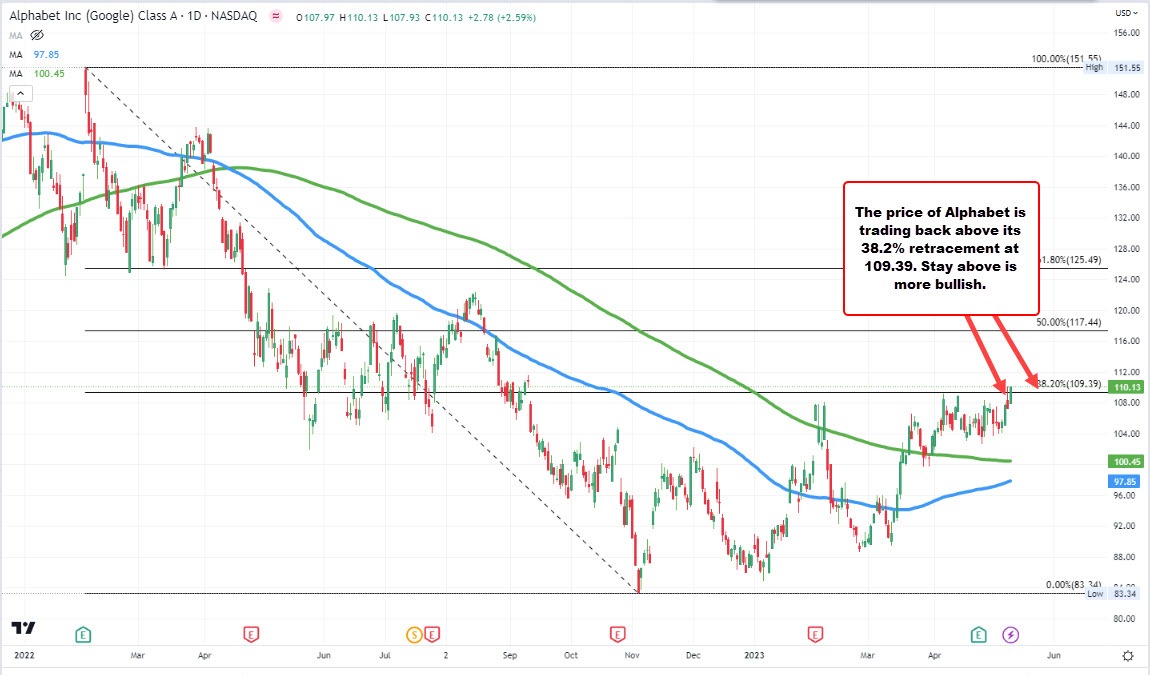This screenshot has height=675, width=1150.
Task: Select the 38.20%(109.39) Fibonacci level label
Action: coord(1069,384)
